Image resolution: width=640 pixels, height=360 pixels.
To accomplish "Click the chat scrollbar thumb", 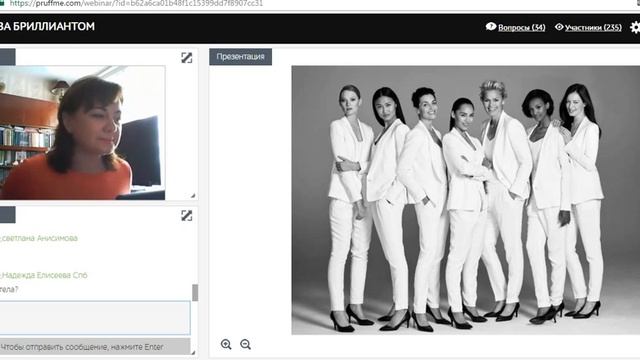I will pos(195,293).
